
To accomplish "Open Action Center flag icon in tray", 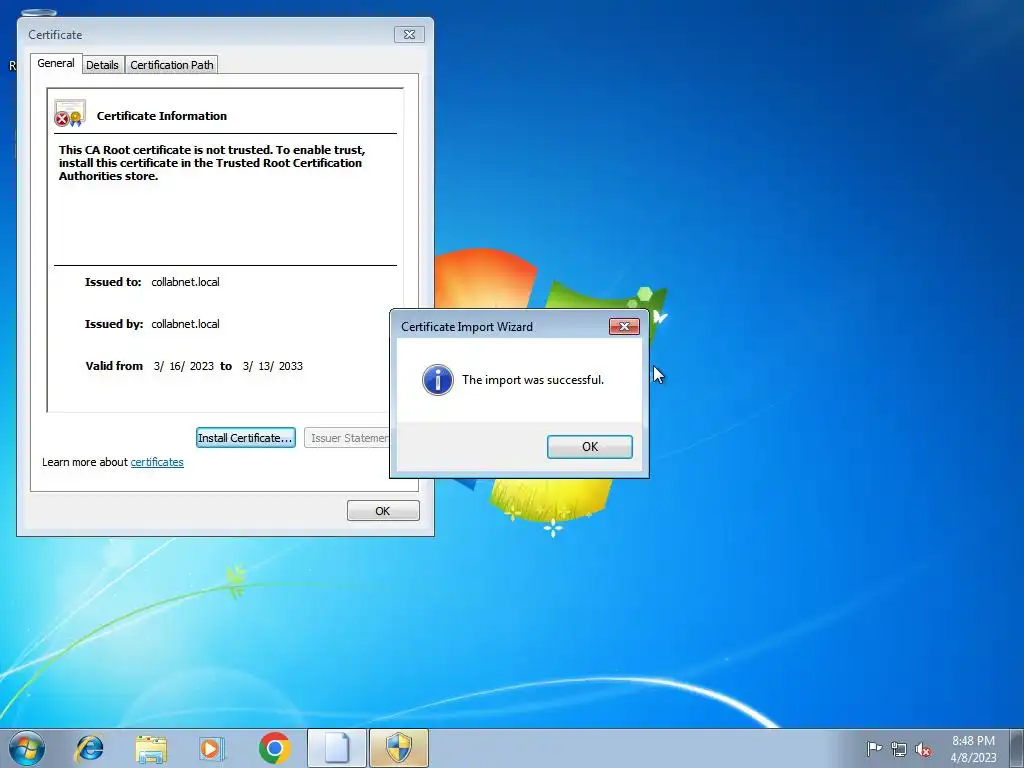I will click(874, 749).
